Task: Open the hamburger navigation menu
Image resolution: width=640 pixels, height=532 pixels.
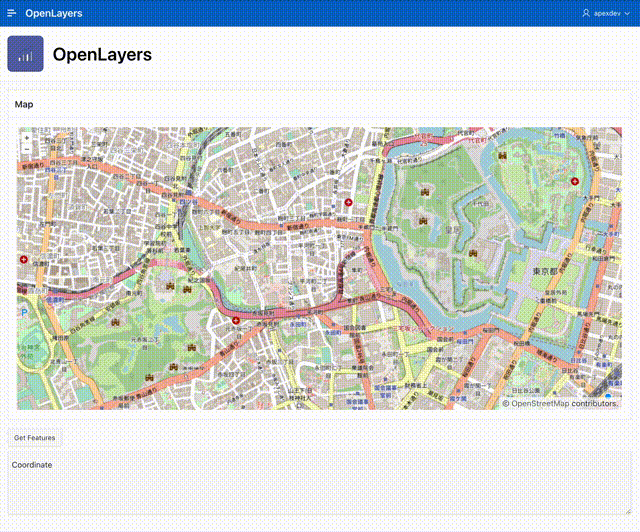Action: (11, 13)
